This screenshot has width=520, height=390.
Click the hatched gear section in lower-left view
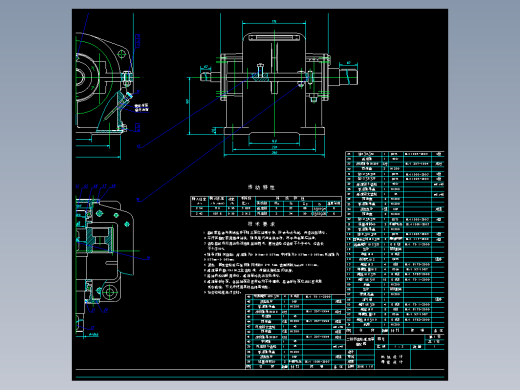[x=99, y=239]
